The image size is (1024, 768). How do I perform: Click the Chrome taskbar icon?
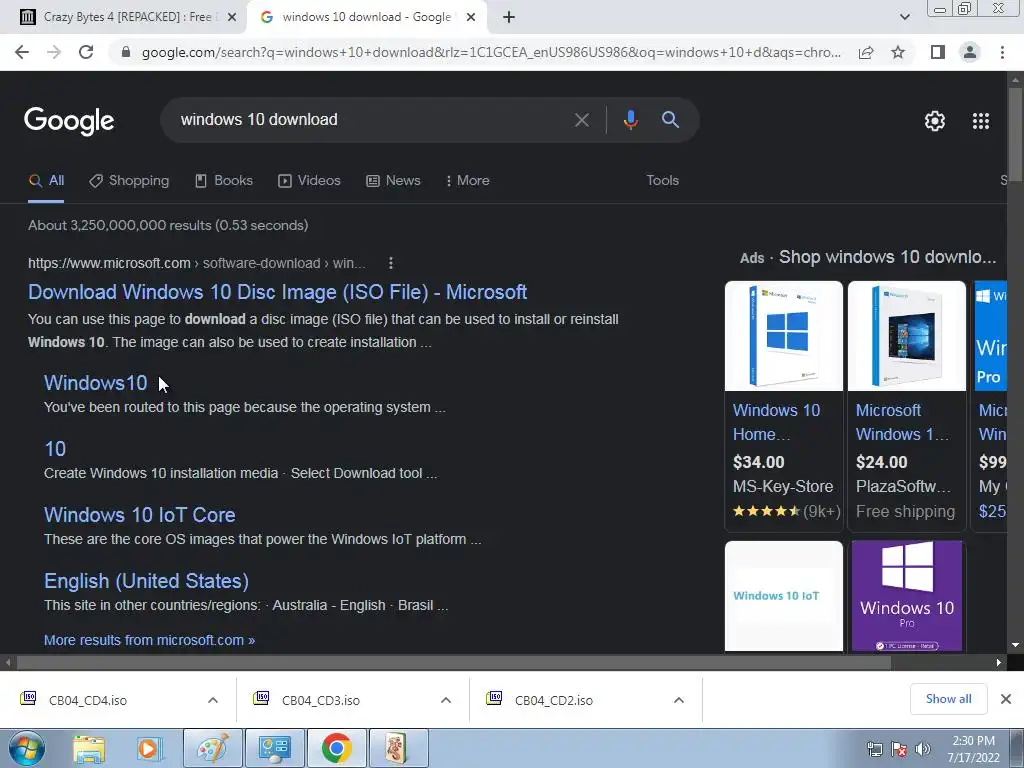[336, 748]
